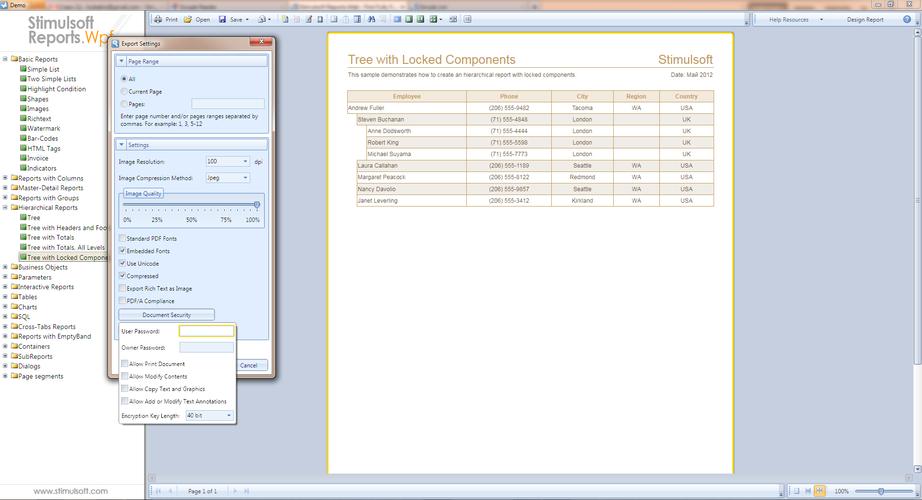Click the green icon beside Simple List
922x500 pixels.
[x=24, y=69]
